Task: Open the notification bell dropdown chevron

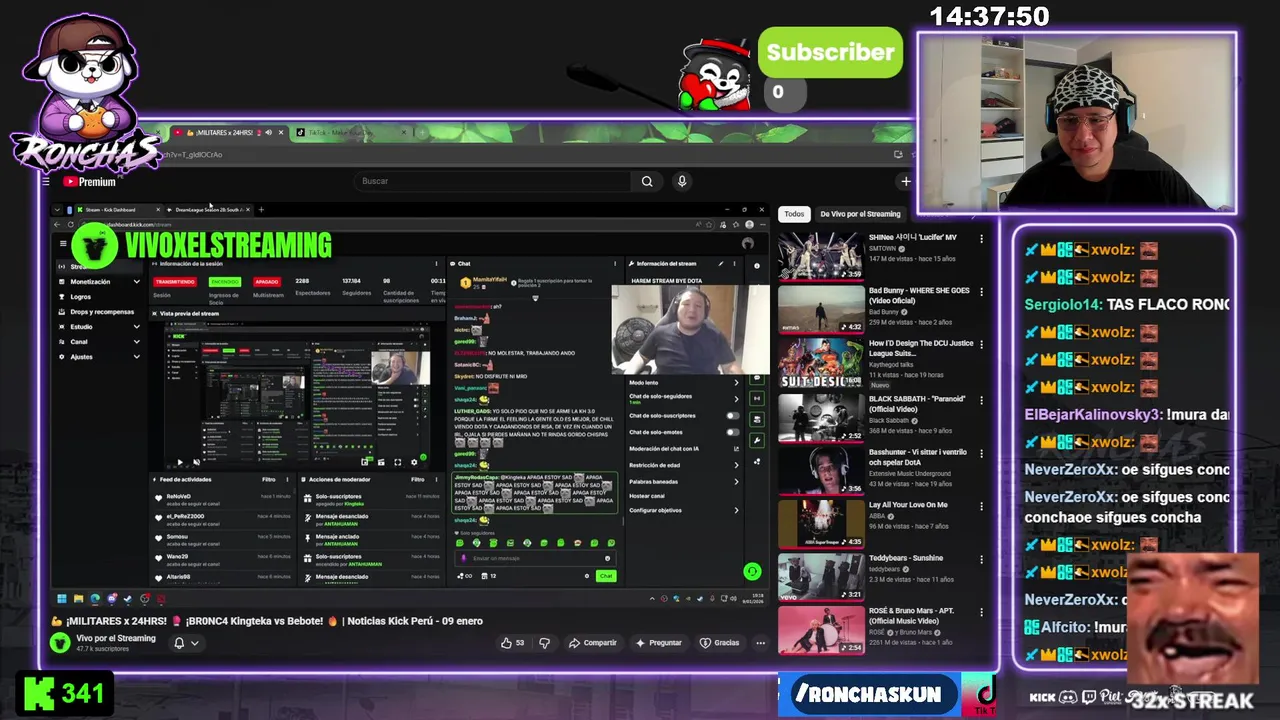Action: point(195,643)
